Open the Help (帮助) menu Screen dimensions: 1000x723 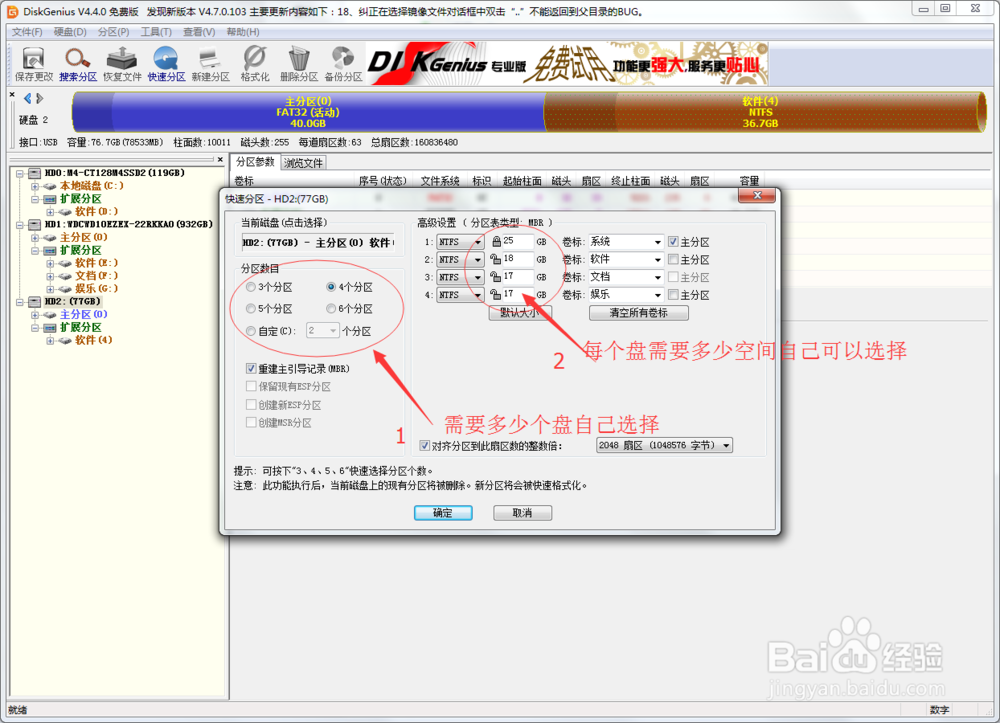click(x=243, y=32)
